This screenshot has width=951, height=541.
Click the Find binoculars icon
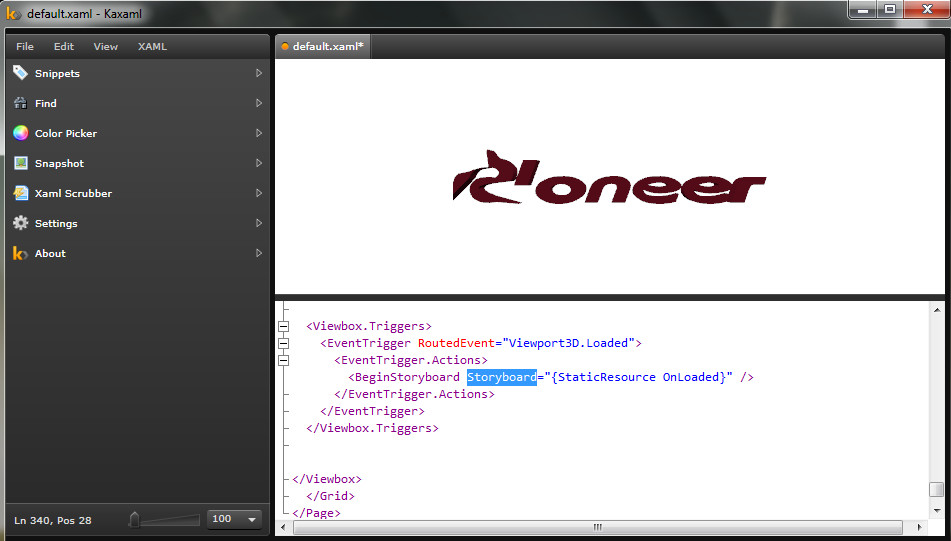click(21, 103)
